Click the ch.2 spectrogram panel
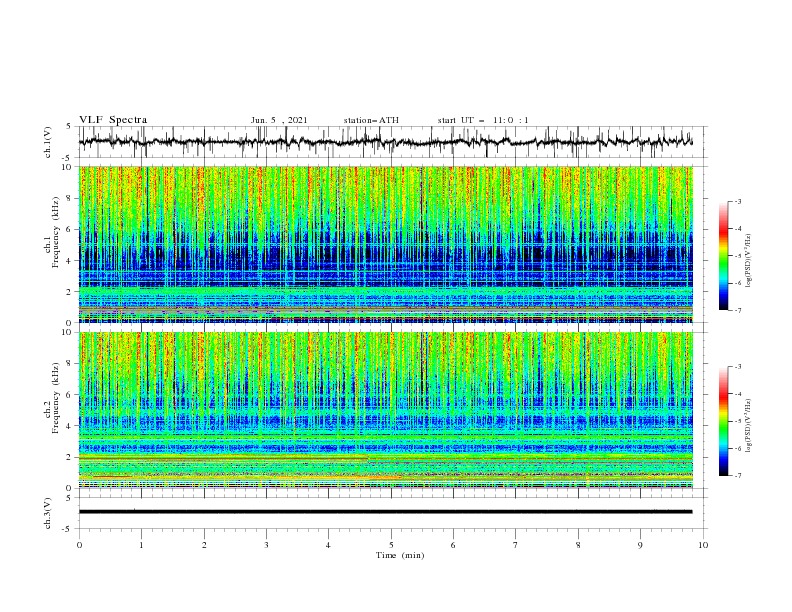The height and width of the screenshot is (612, 792). [385, 410]
